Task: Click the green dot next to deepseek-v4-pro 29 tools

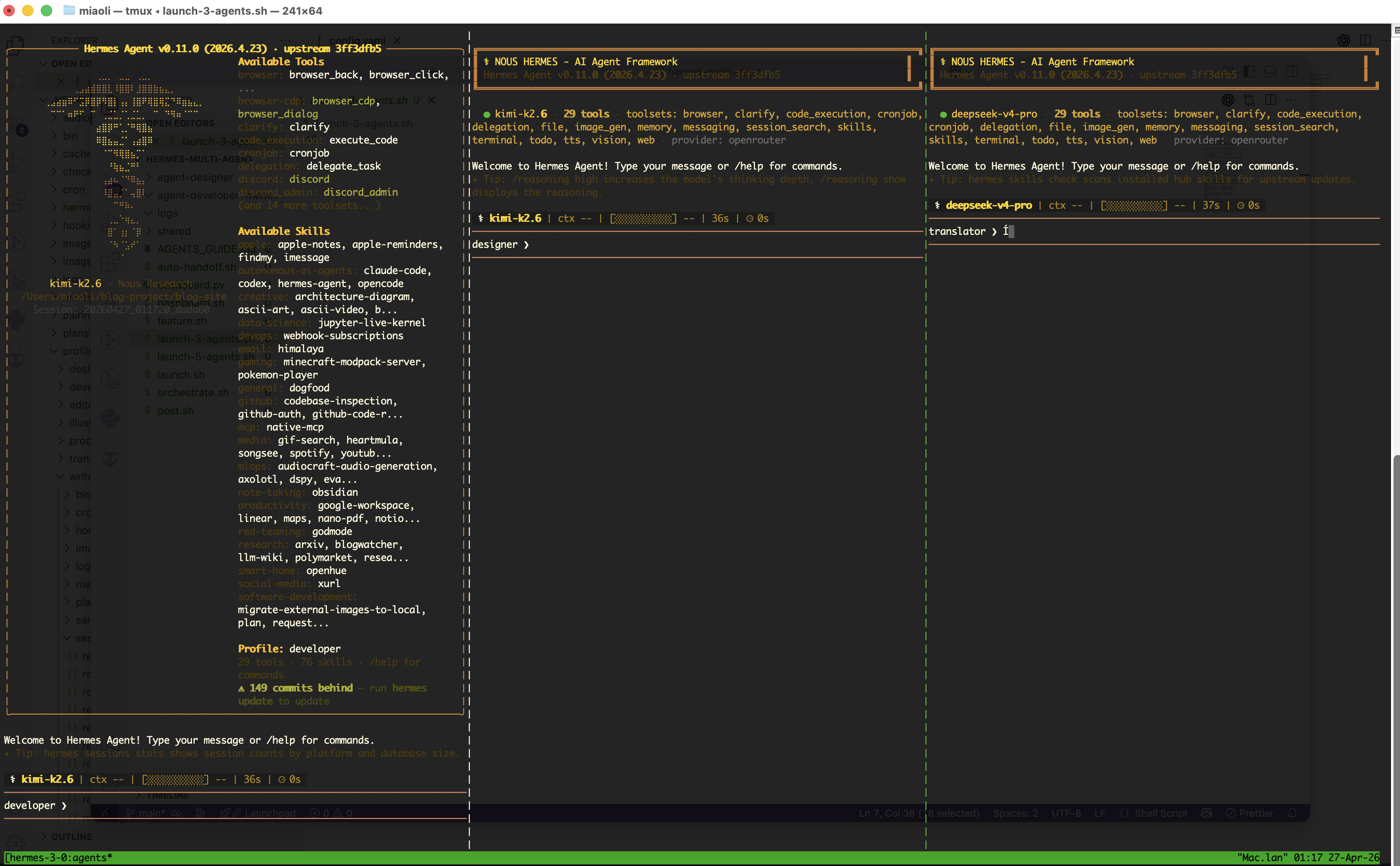Action: (x=943, y=115)
